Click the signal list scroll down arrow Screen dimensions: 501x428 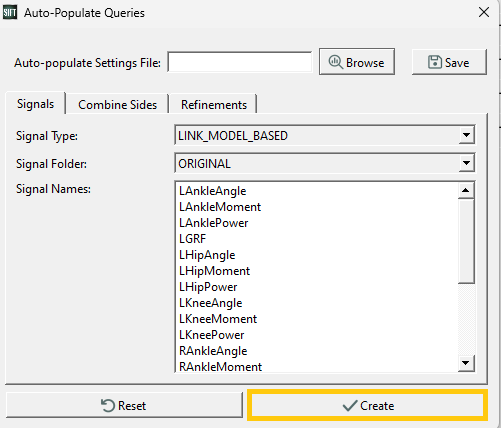click(466, 363)
